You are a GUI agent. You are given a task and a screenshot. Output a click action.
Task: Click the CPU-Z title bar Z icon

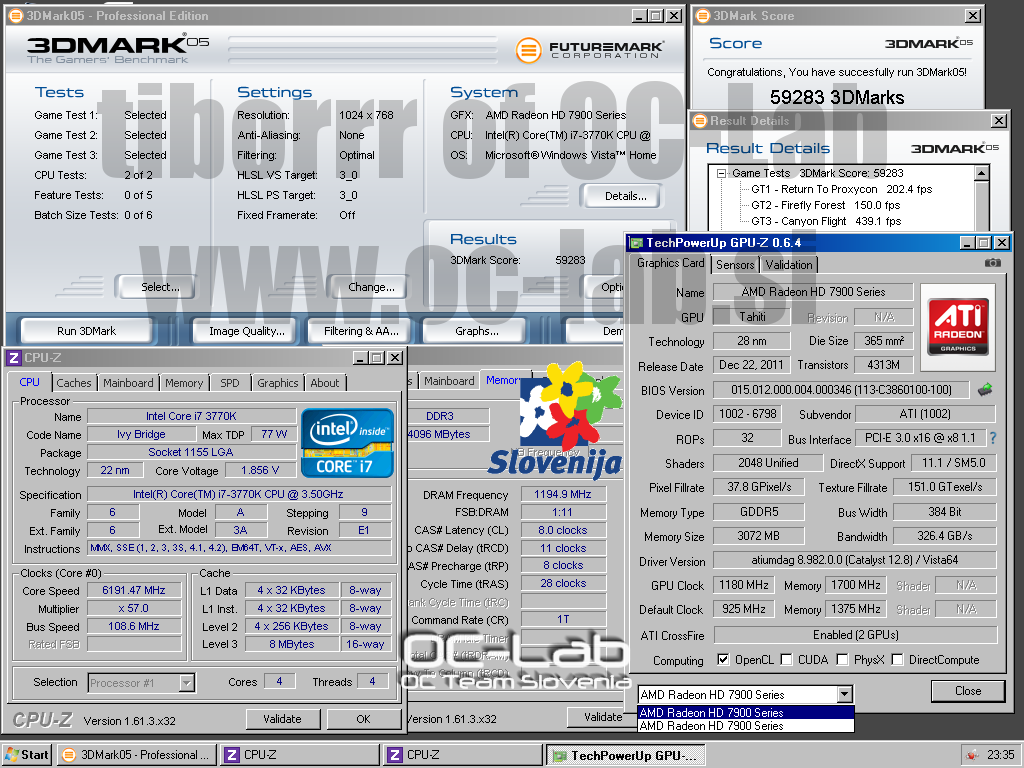point(13,358)
